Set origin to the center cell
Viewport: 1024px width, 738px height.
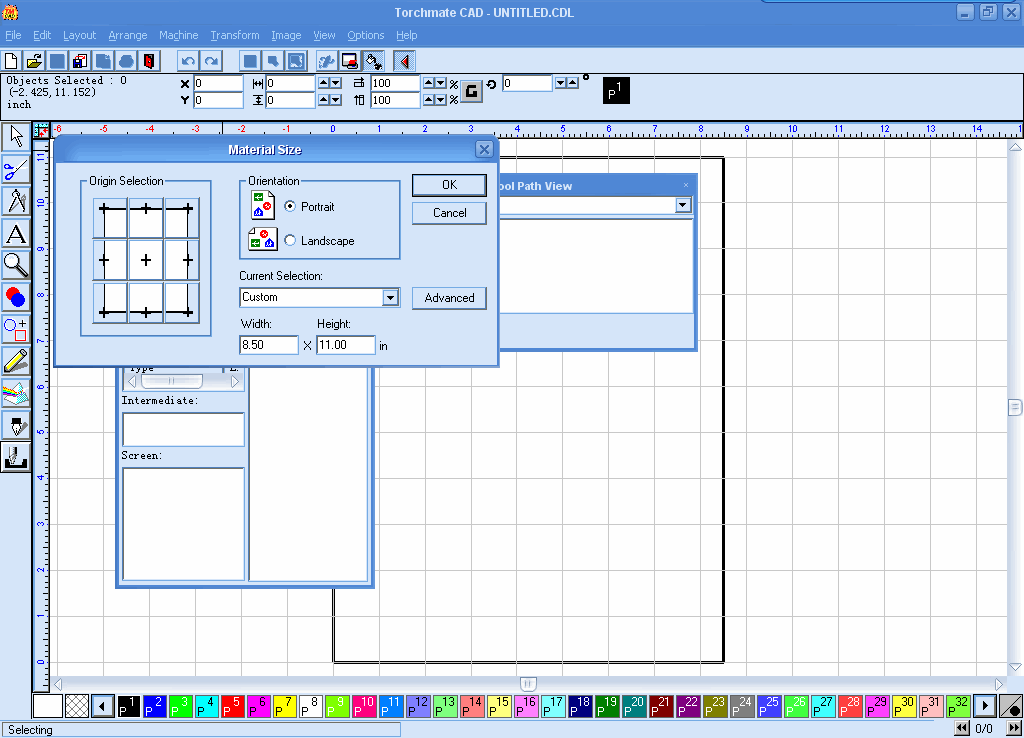[x=146, y=260]
